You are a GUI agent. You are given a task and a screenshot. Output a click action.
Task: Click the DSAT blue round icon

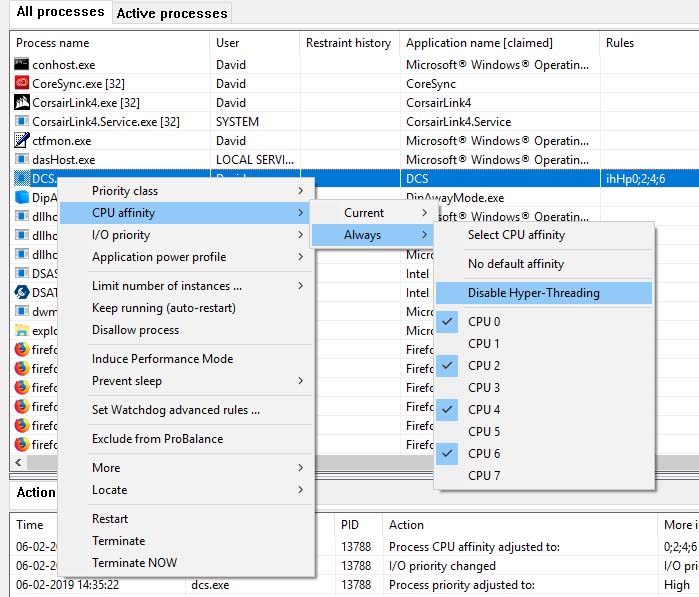21,292
